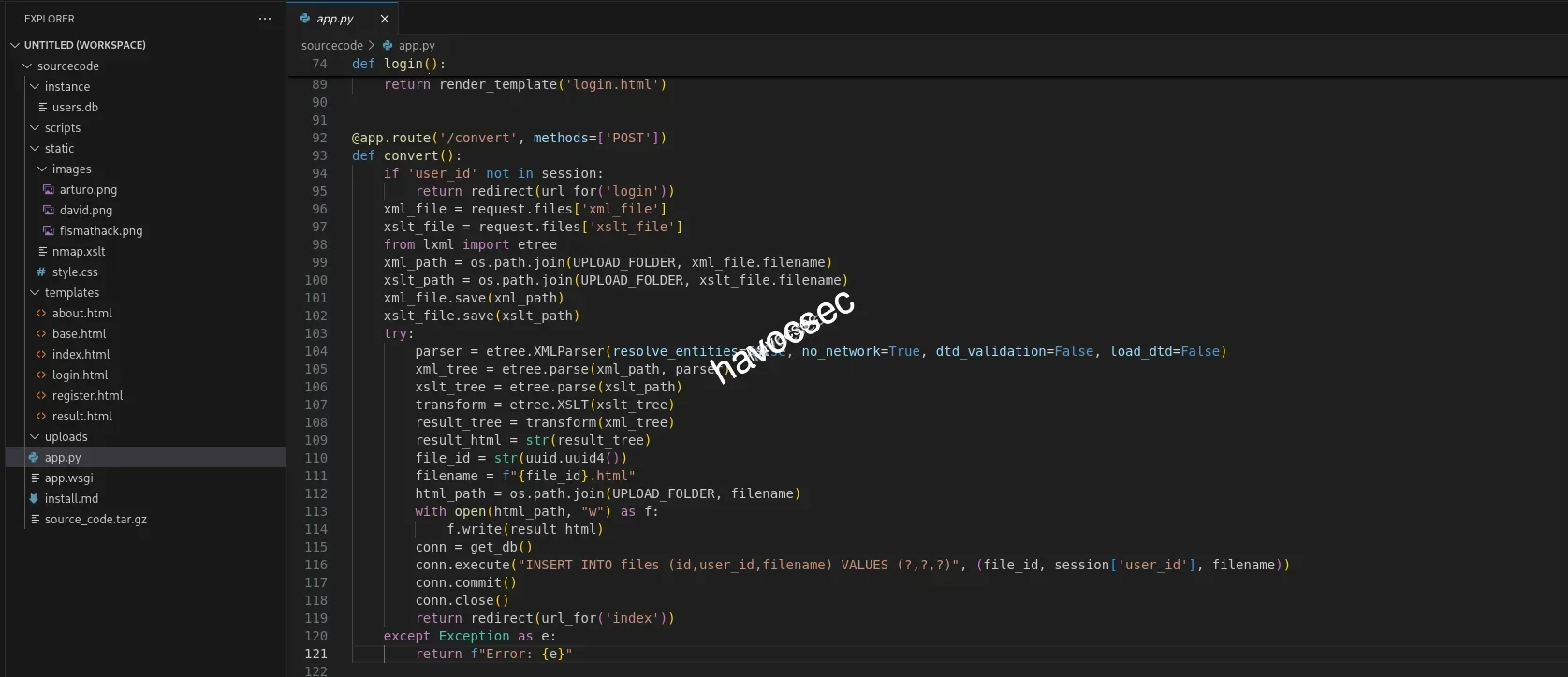Click the 'from lxml import etree' line
Screen dimensions: 1568x677
coord(470,244)
